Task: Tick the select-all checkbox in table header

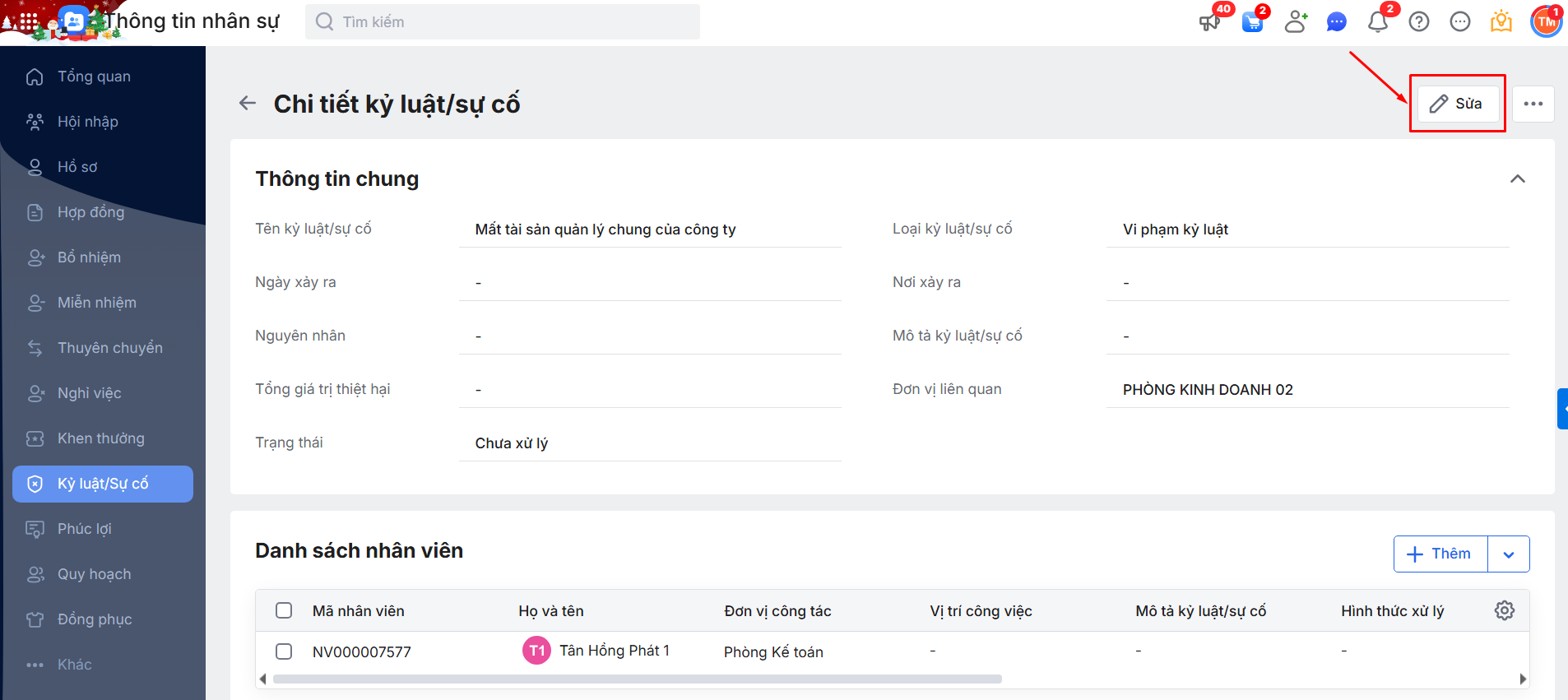Action: click(284, 610)
